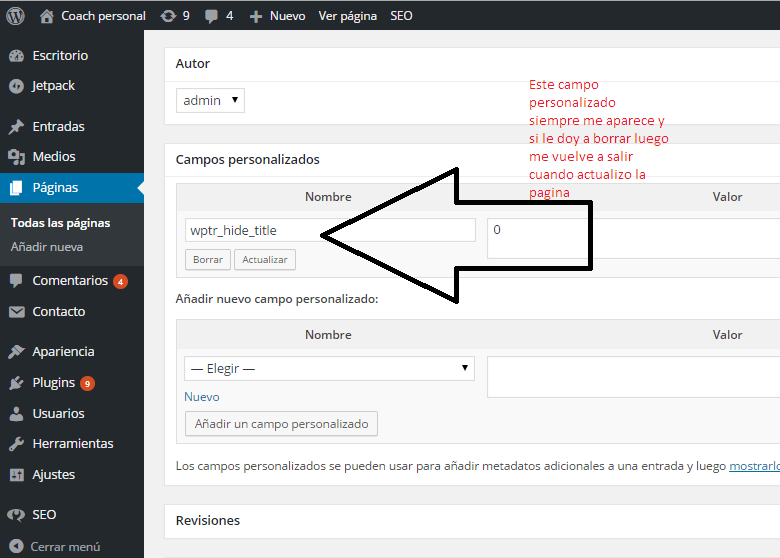This screenshot has height=558, width=780.
Task: Open the comments bubble icon showing 4
Action: pyautogui.click(x=211, y=16)
